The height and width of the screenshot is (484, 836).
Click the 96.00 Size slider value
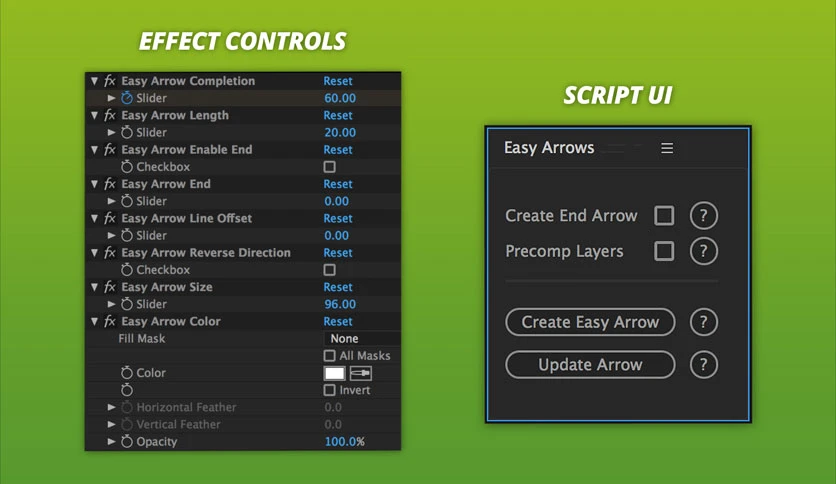coord(340,304)
